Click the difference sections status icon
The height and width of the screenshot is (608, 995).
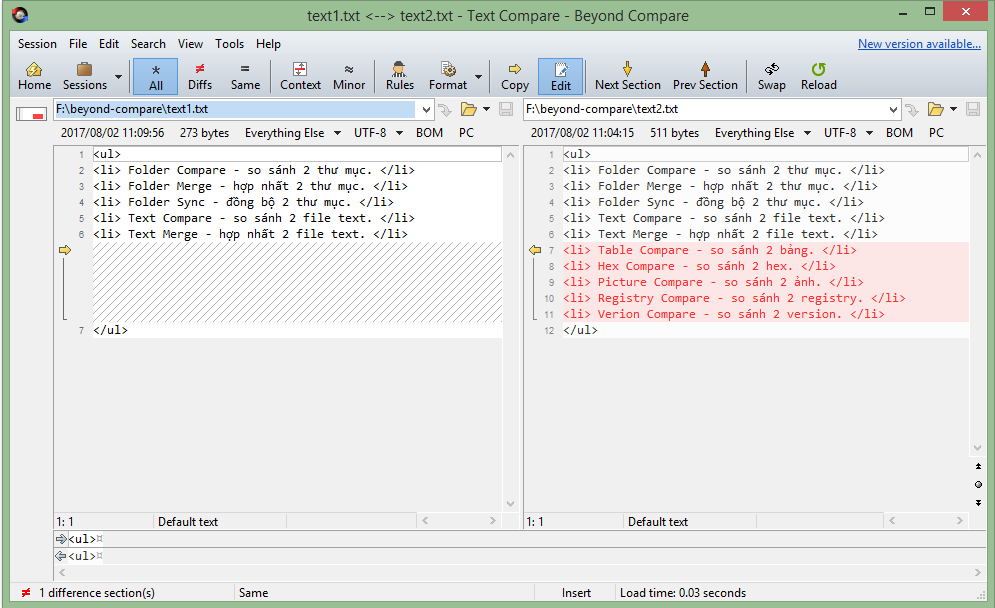click(26, 592)
